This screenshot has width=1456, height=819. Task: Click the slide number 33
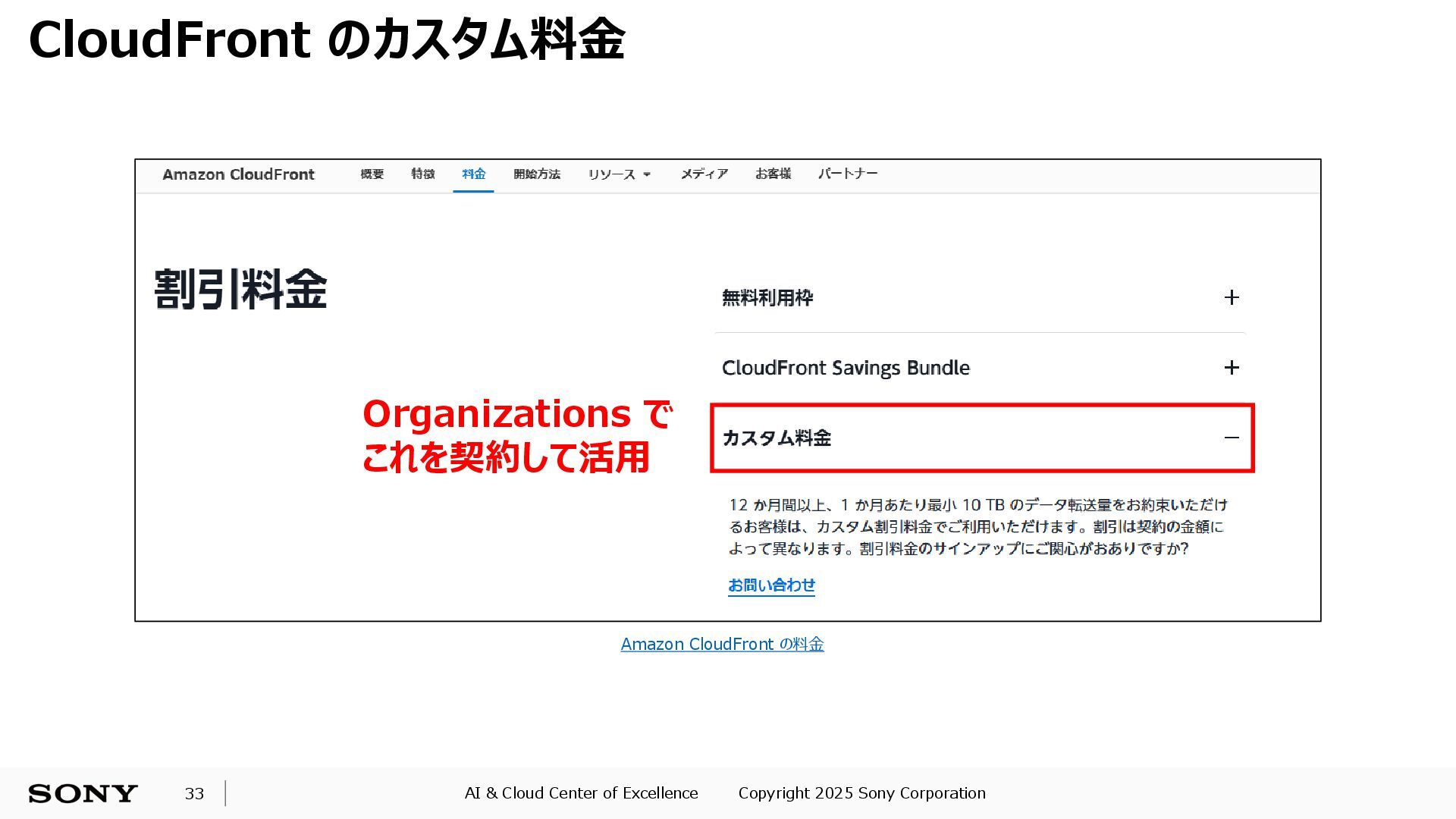[x=194, y=794]
